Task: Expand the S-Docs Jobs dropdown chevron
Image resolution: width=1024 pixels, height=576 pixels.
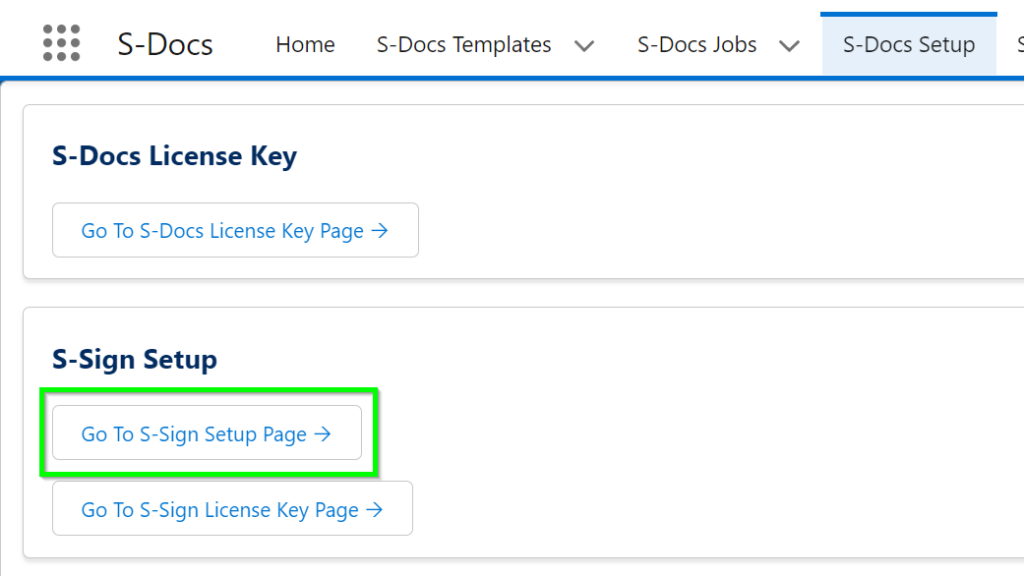Action: pyautogui.click(x=789, y=45)
